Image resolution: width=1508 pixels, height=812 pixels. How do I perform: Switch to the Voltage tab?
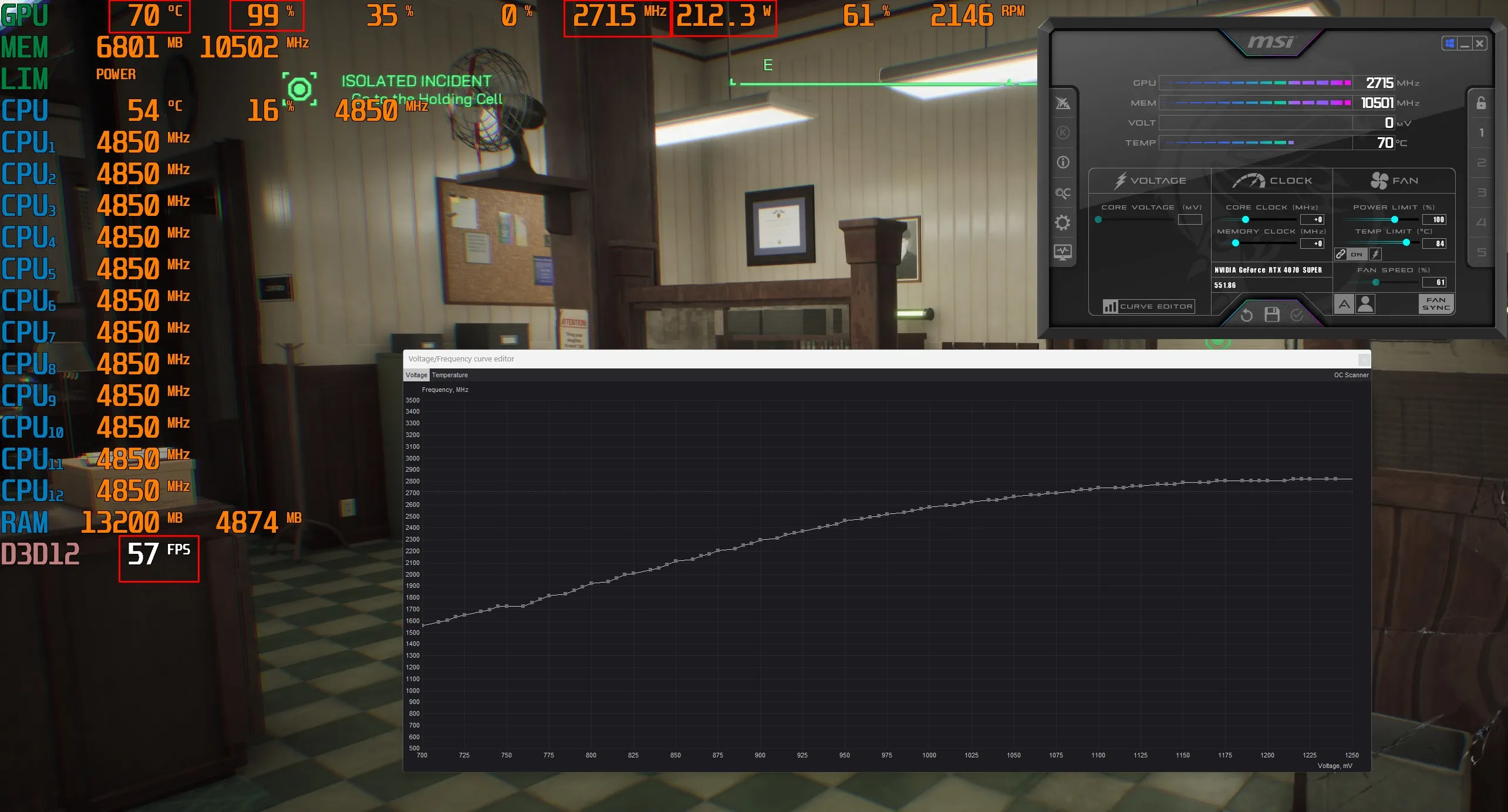(416, 375)
